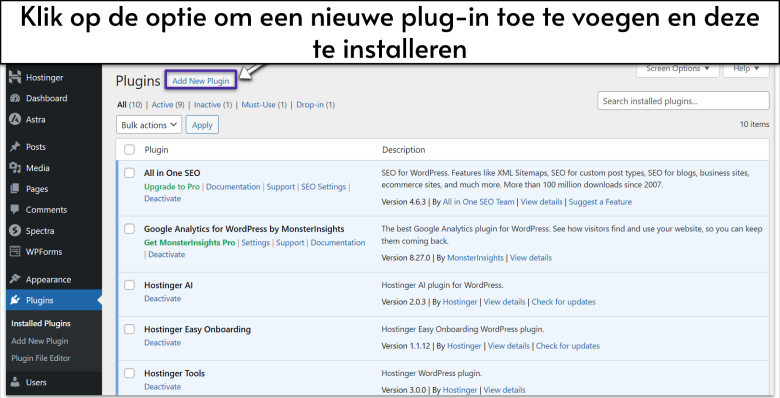
Task: Filter plugins by Active (9)
Action: (x=168, y=104)
